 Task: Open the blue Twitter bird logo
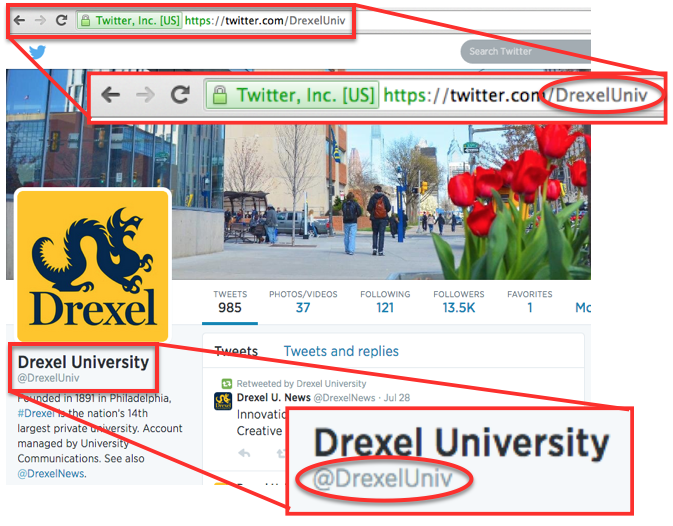coord(37,52)
